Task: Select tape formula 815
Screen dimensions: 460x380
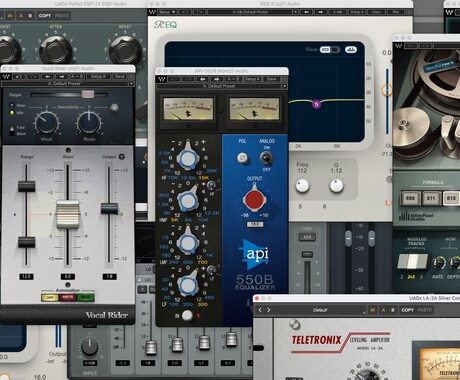Action: point(451,198)
